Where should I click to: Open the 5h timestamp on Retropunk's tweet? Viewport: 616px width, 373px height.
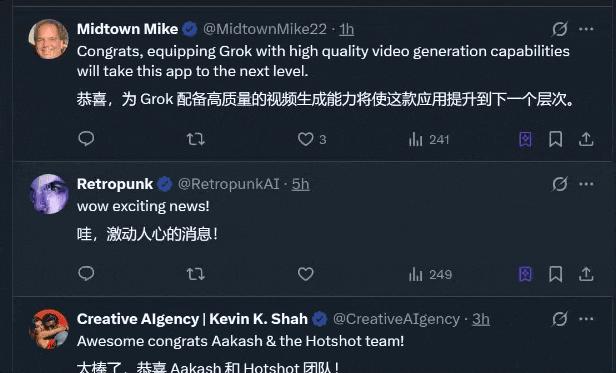300,184
